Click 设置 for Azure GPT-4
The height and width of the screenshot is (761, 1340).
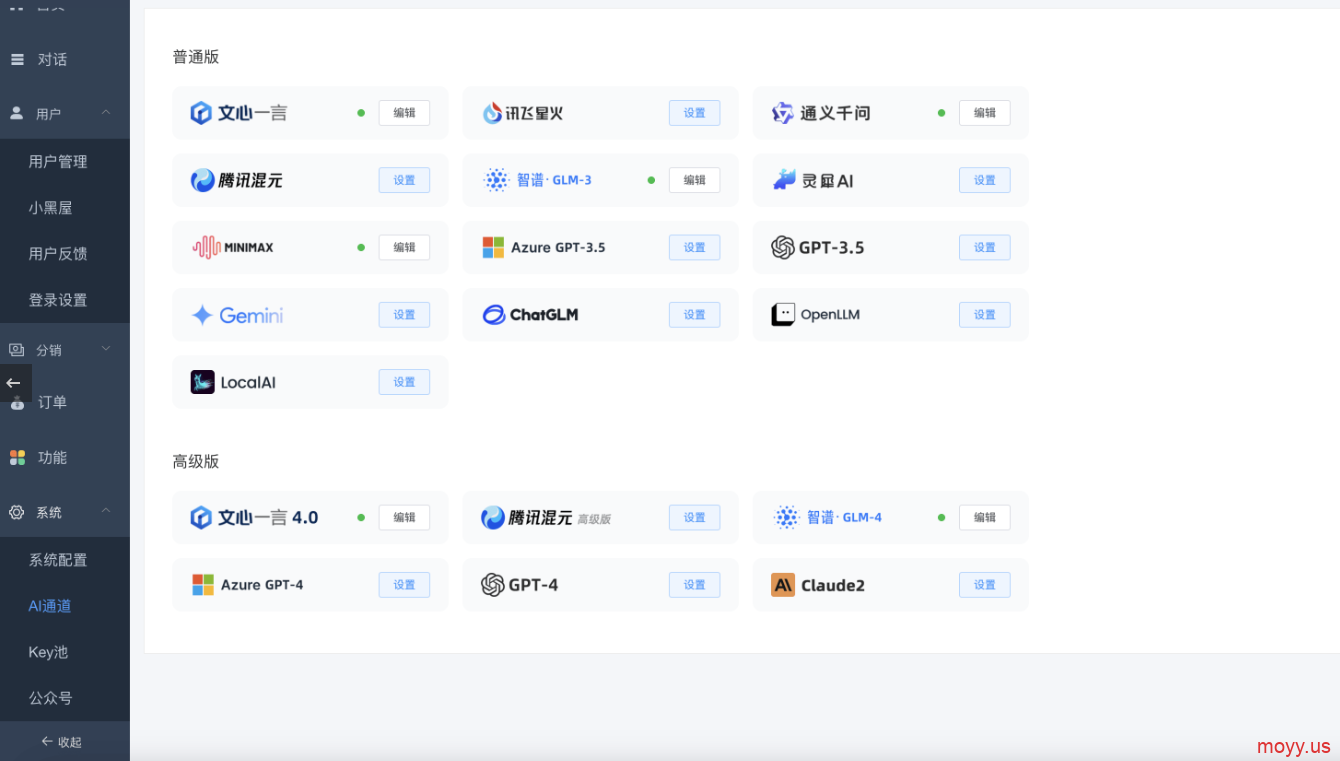(x=404, y=585)
